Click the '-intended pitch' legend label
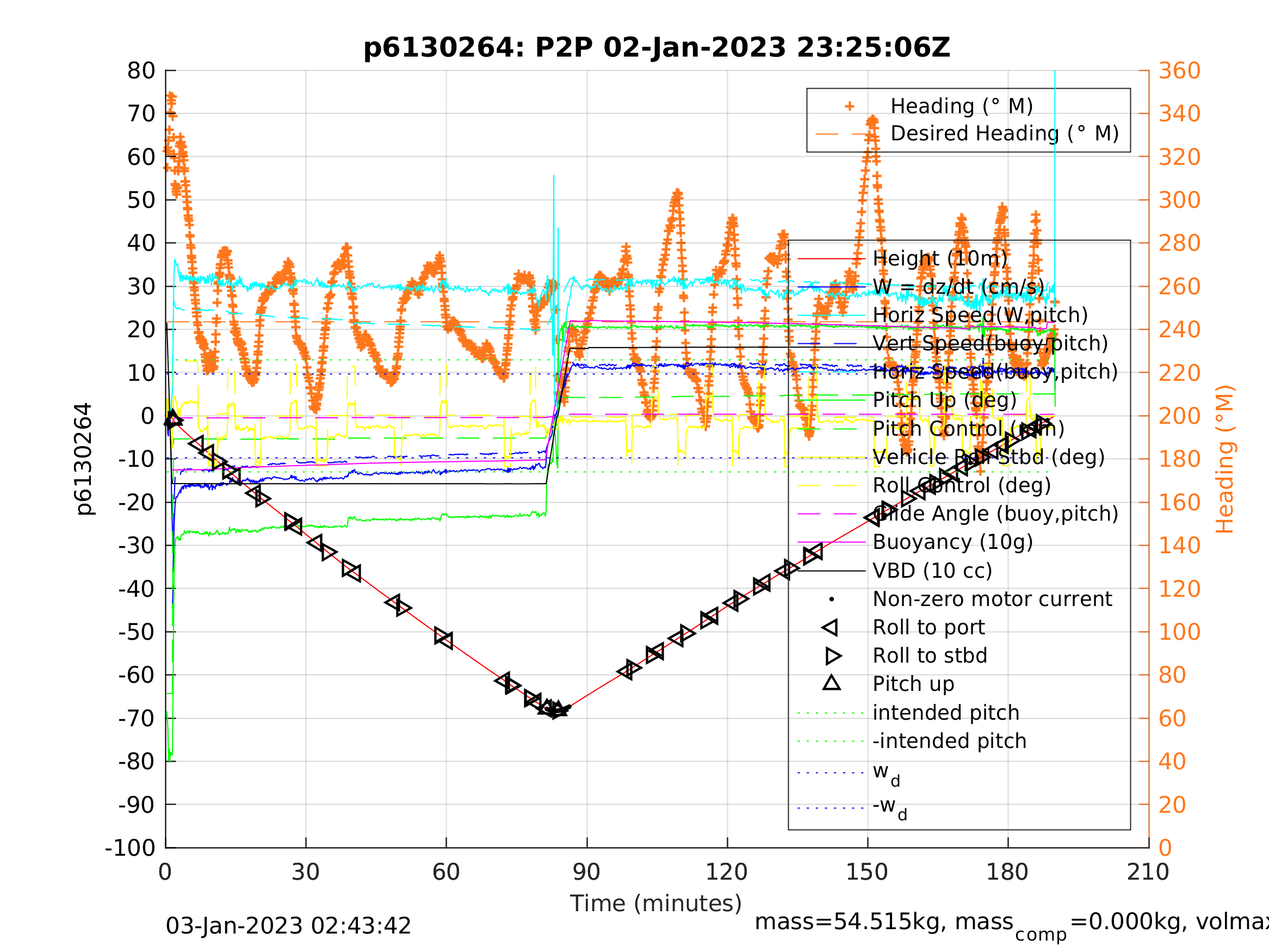1269x952 pixels. (950, 741)
